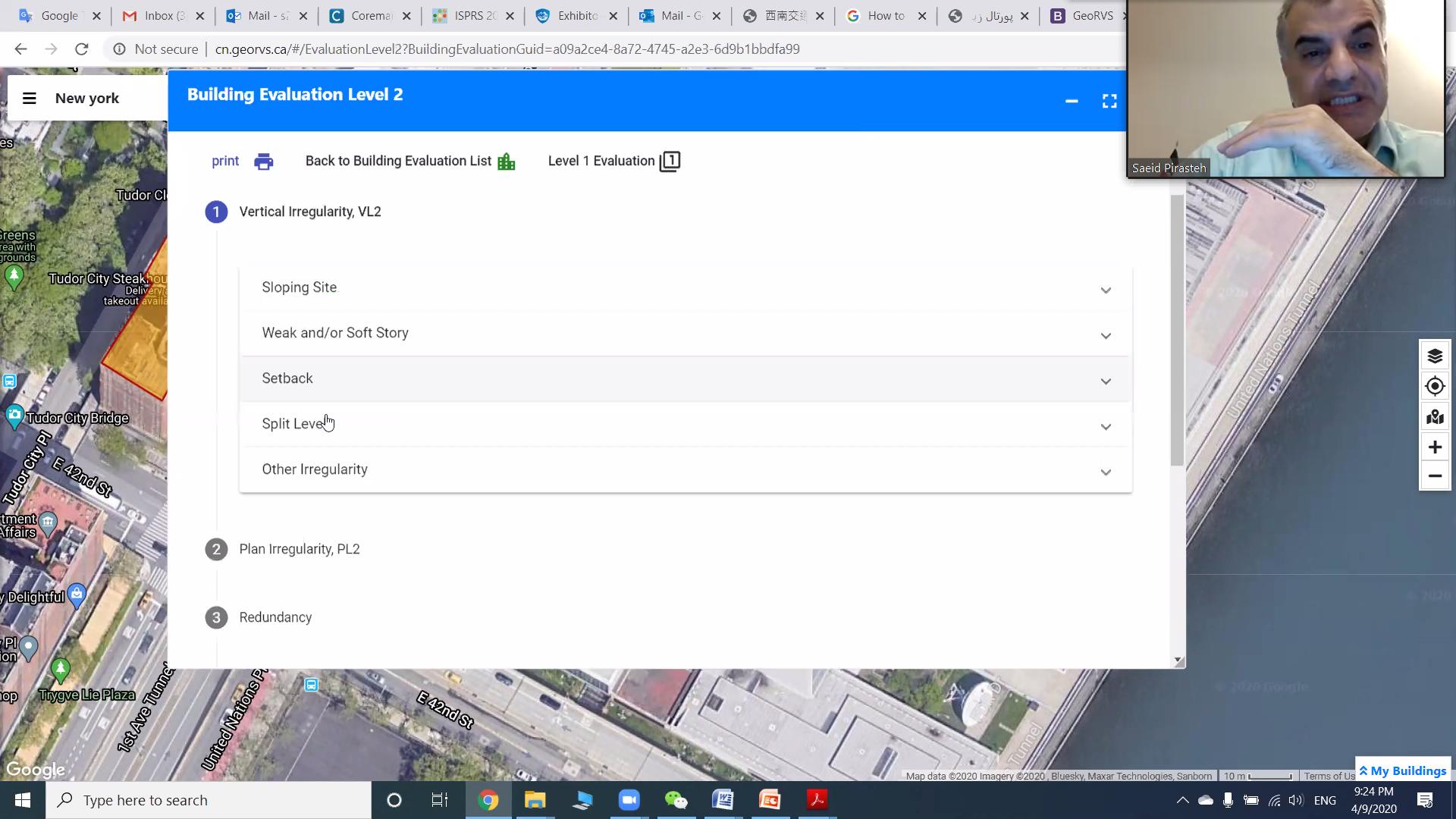
Task: Click the locate my position icon
Action: point(1434,386)
